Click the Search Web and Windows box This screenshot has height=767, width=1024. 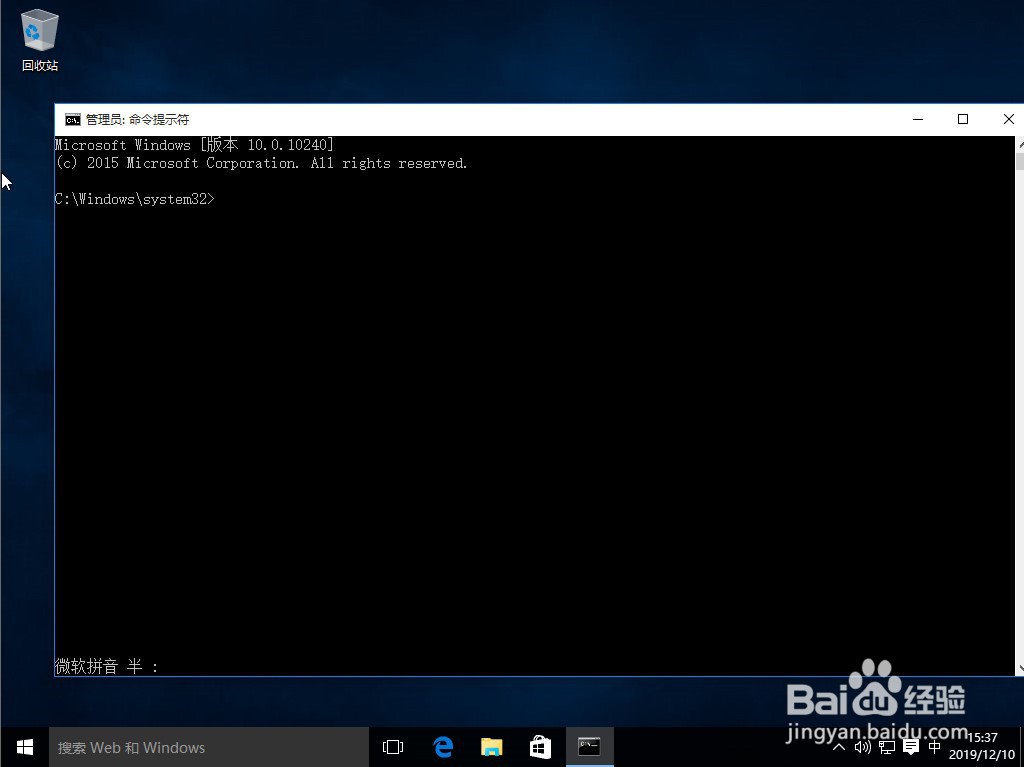[x=209, y=747]
